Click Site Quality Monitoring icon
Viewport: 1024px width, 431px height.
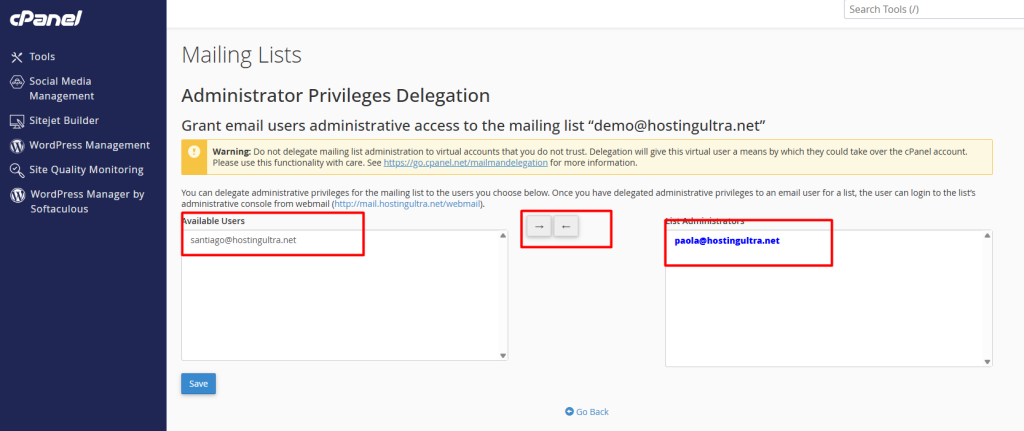[x=17, y=170]
